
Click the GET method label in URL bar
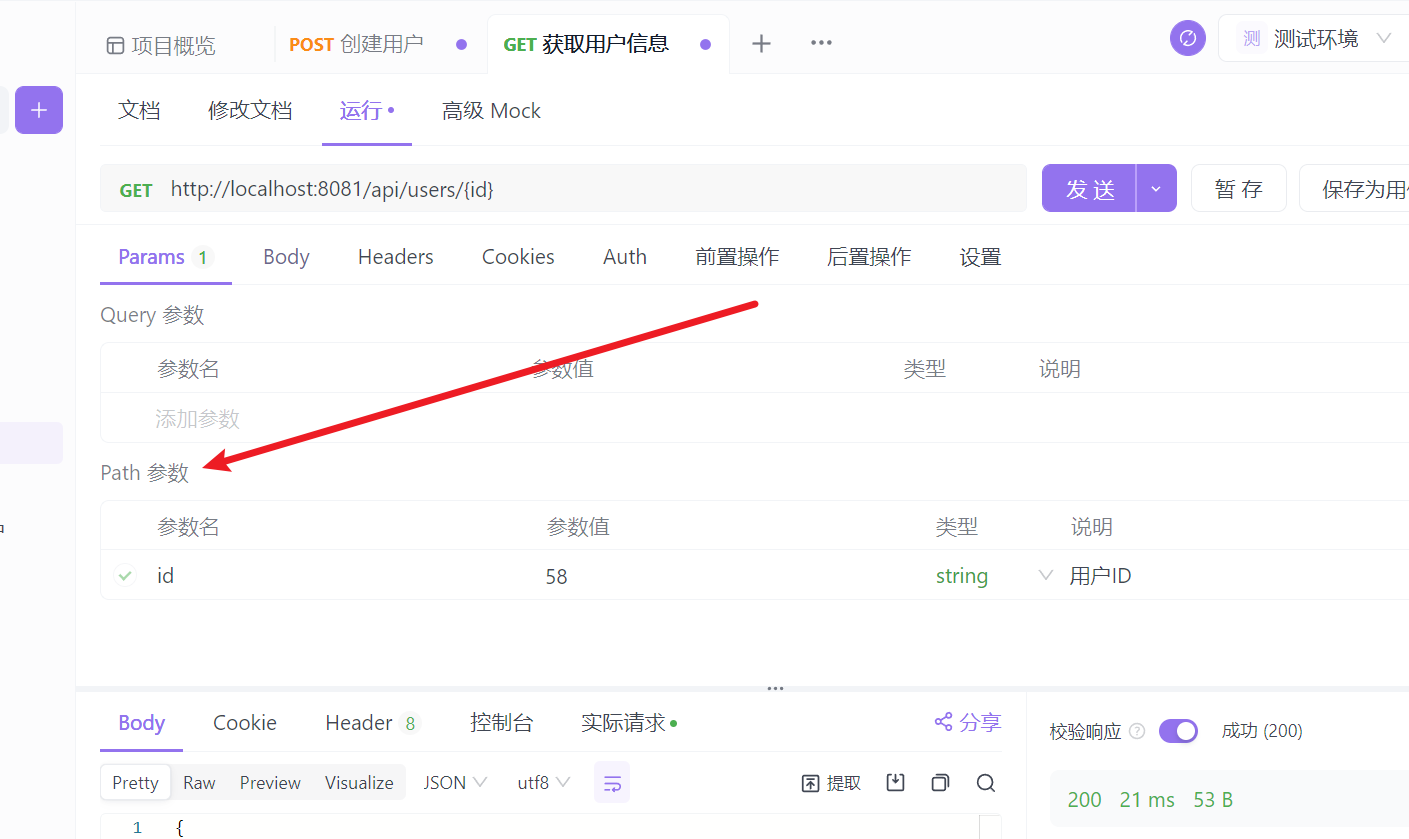pos(136,190)
